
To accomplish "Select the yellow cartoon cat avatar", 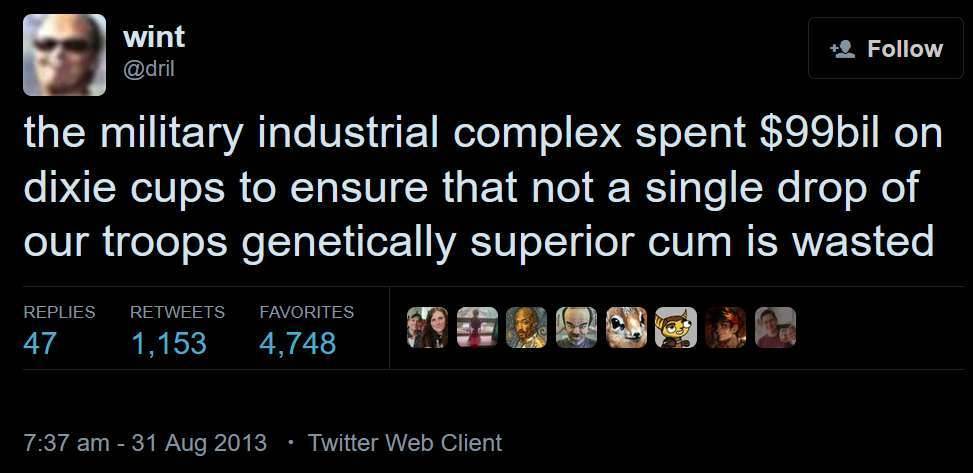I will tap(675, 327).
